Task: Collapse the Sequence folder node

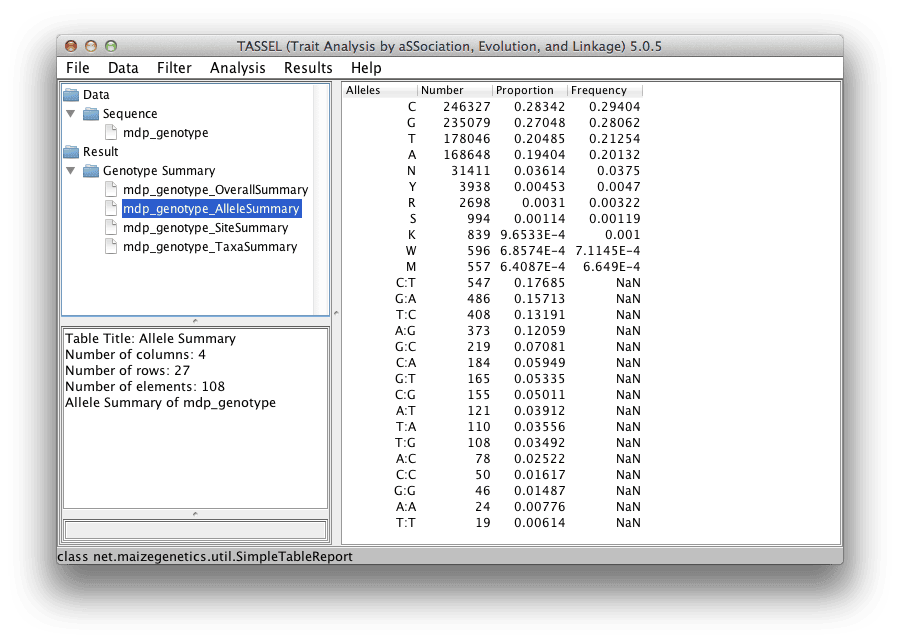Action: coord(71,114)
